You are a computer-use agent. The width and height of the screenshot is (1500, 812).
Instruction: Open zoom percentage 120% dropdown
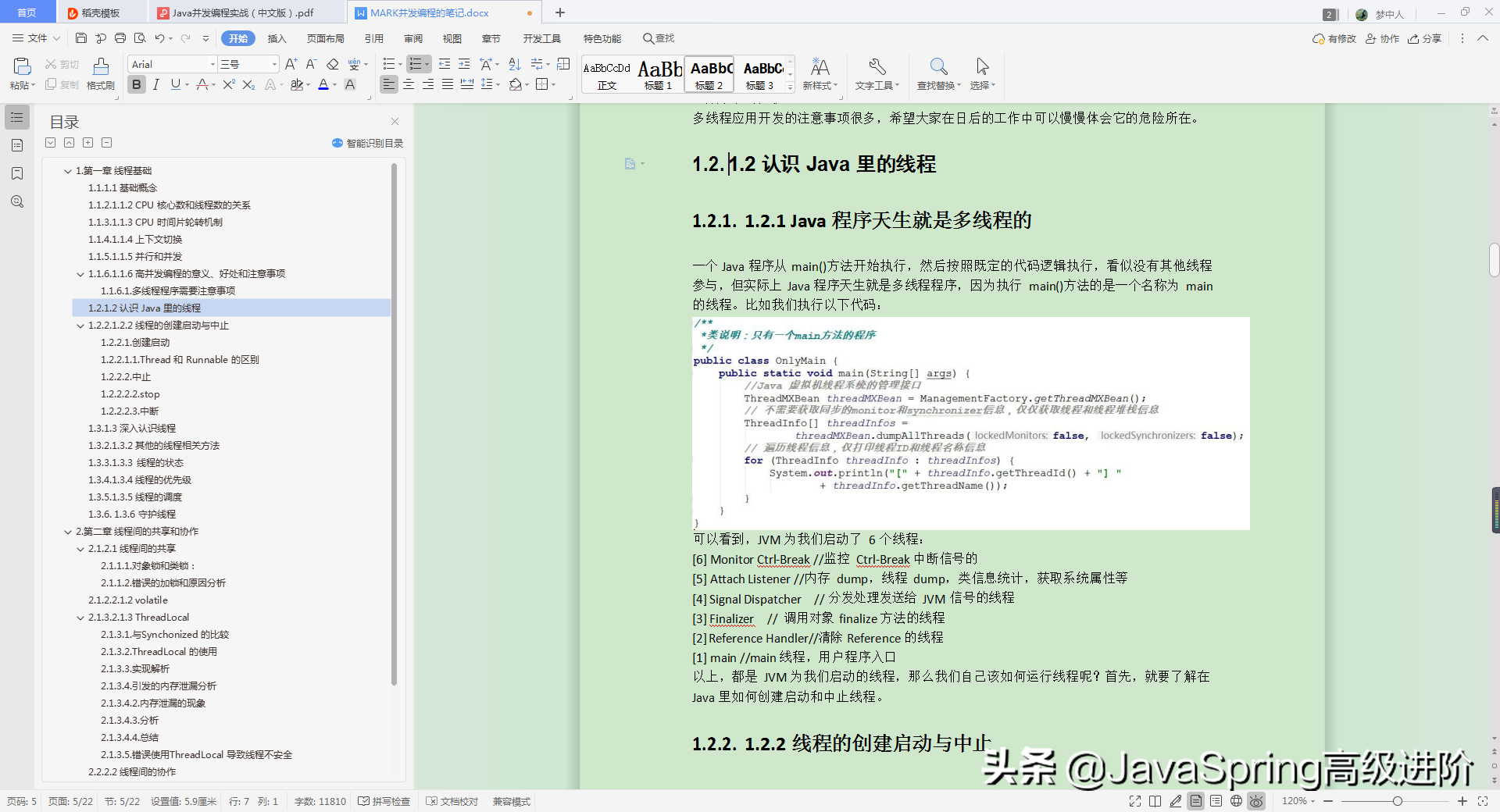tap(1298, 801)
